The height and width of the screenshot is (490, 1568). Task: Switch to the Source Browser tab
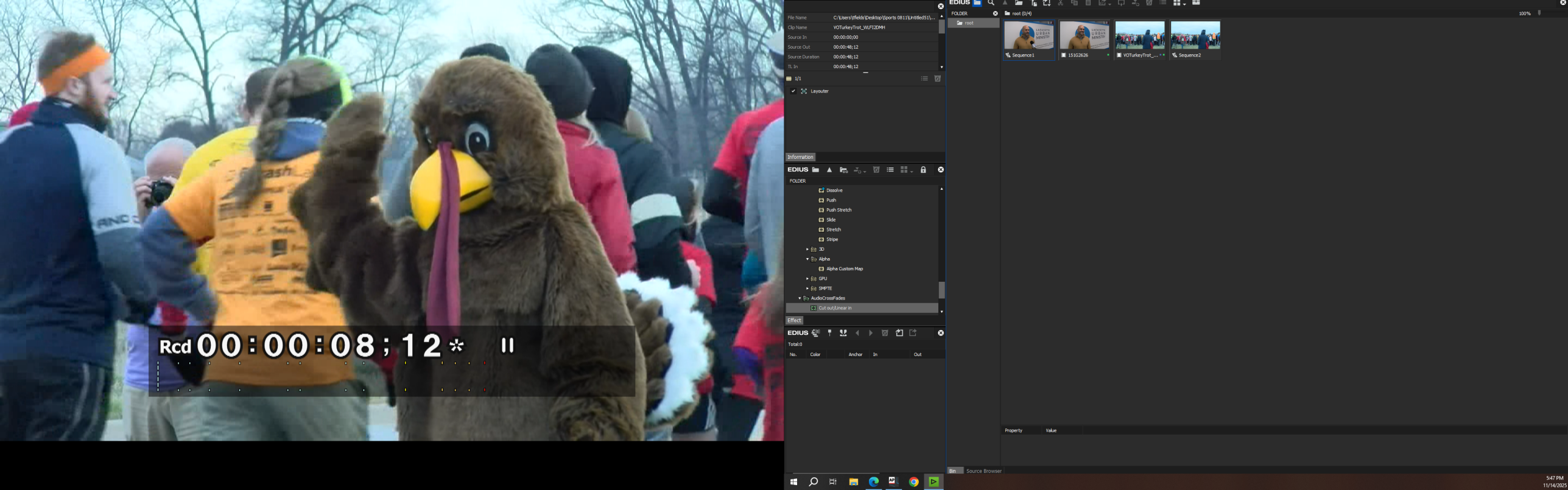coord(983,471)
